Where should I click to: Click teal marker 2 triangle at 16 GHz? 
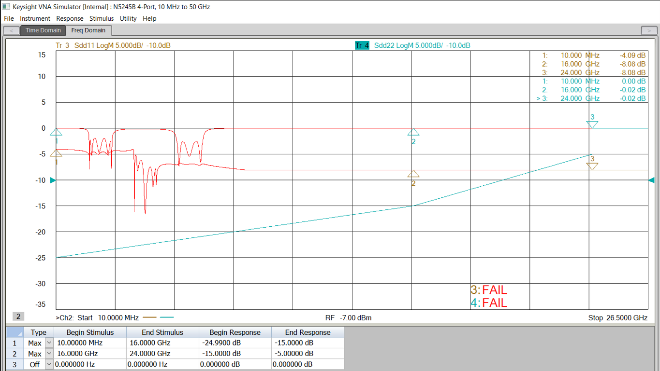(x=413, y=133)
